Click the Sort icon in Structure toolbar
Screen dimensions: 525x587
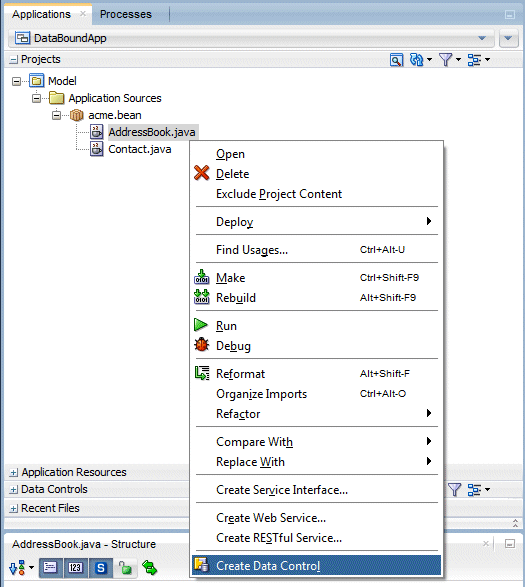point(17,568)
